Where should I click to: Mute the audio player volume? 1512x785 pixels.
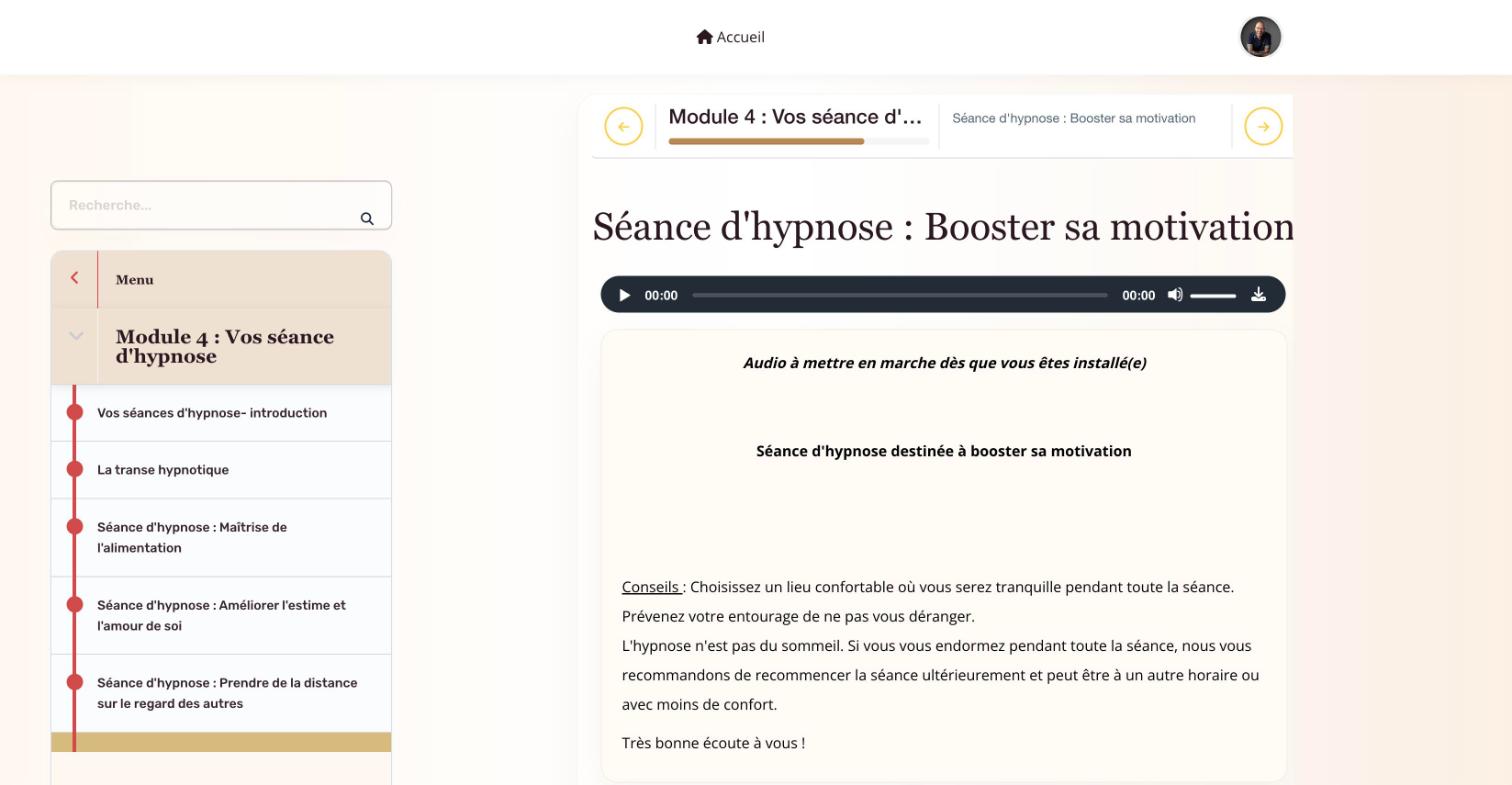pos(1175,295)
